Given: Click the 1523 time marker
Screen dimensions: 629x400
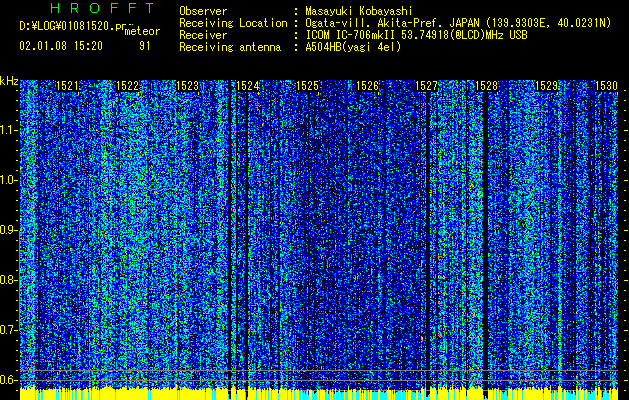Looking at the screenshot, I should coord(187,86).
